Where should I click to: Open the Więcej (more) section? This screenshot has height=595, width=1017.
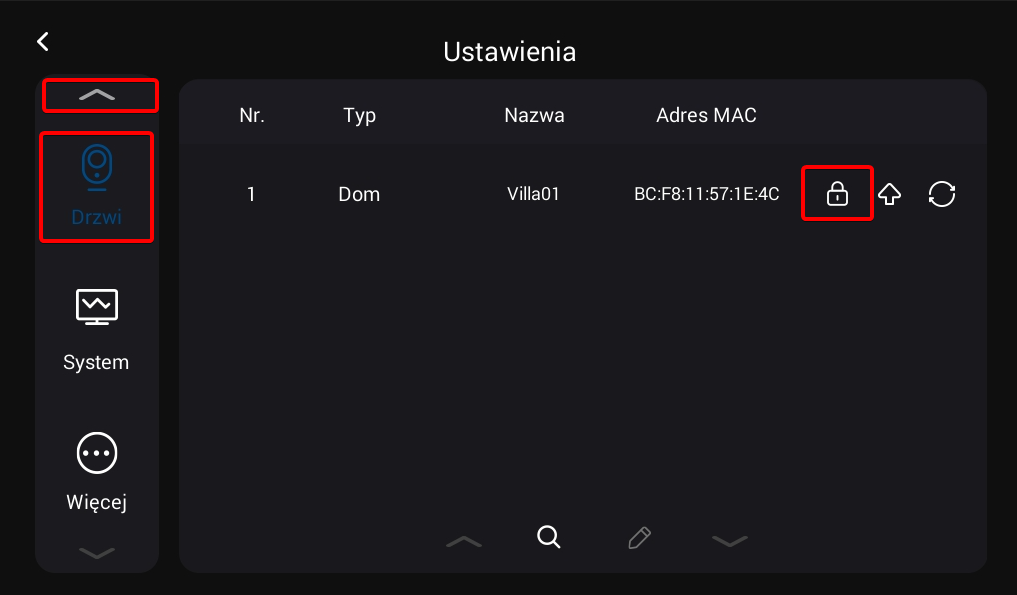tap(96, 471)
